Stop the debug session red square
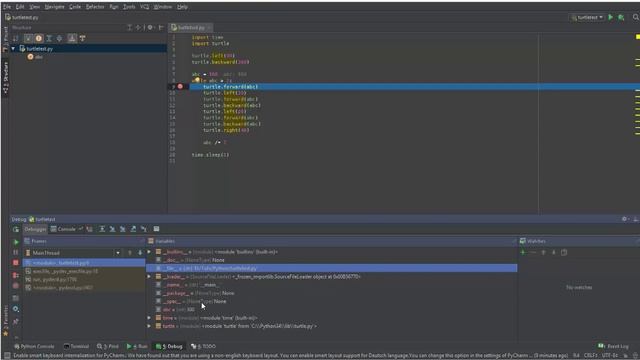Screen dimensions: 640x360 click(16, 263)
